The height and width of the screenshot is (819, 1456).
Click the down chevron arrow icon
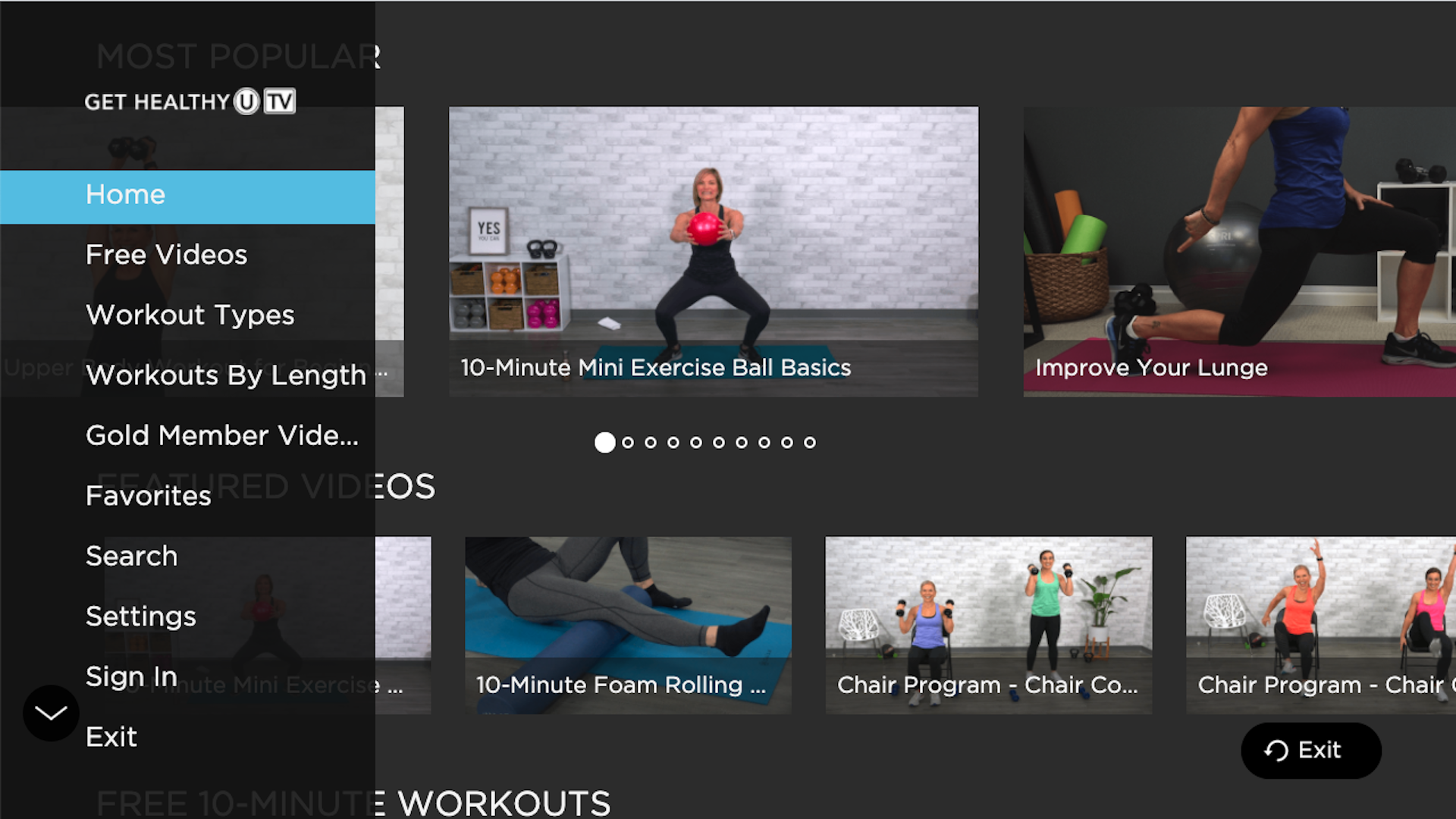click(x=51, y=713)
